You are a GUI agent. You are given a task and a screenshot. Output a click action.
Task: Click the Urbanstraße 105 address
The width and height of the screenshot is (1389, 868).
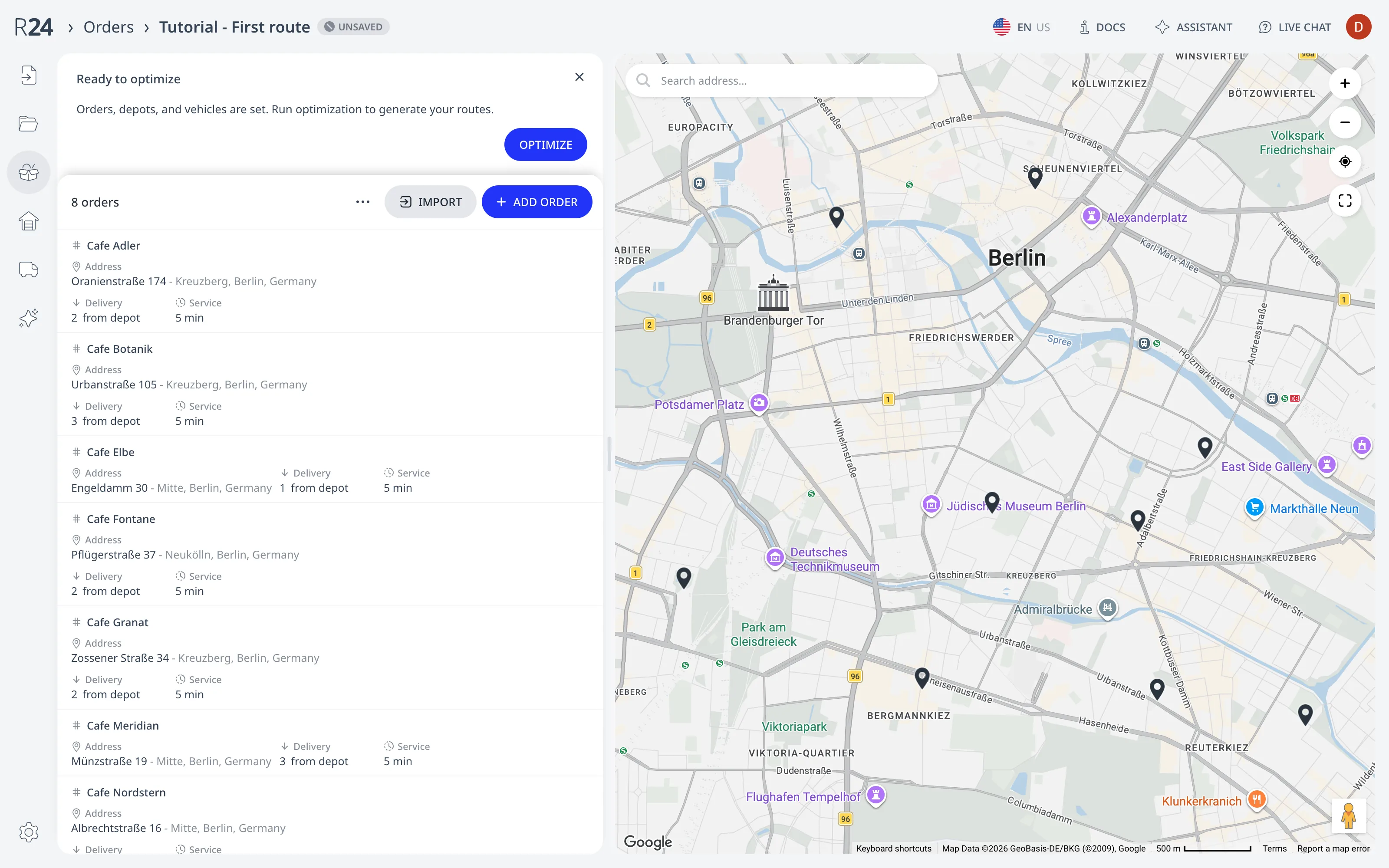tap(189, 385)
